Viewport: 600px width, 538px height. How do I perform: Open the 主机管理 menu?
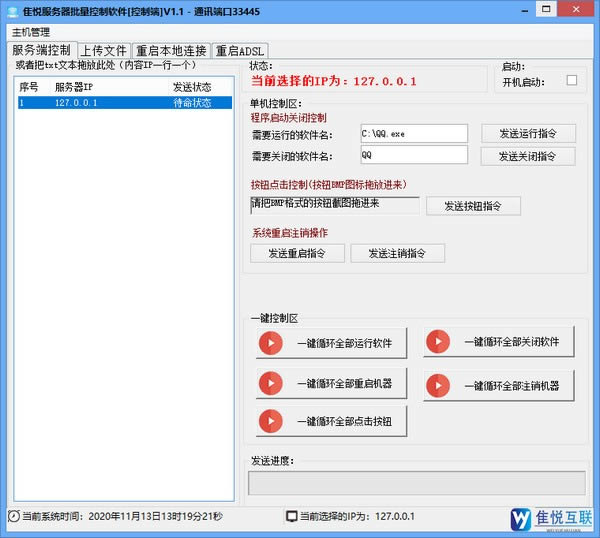(31, 32)
